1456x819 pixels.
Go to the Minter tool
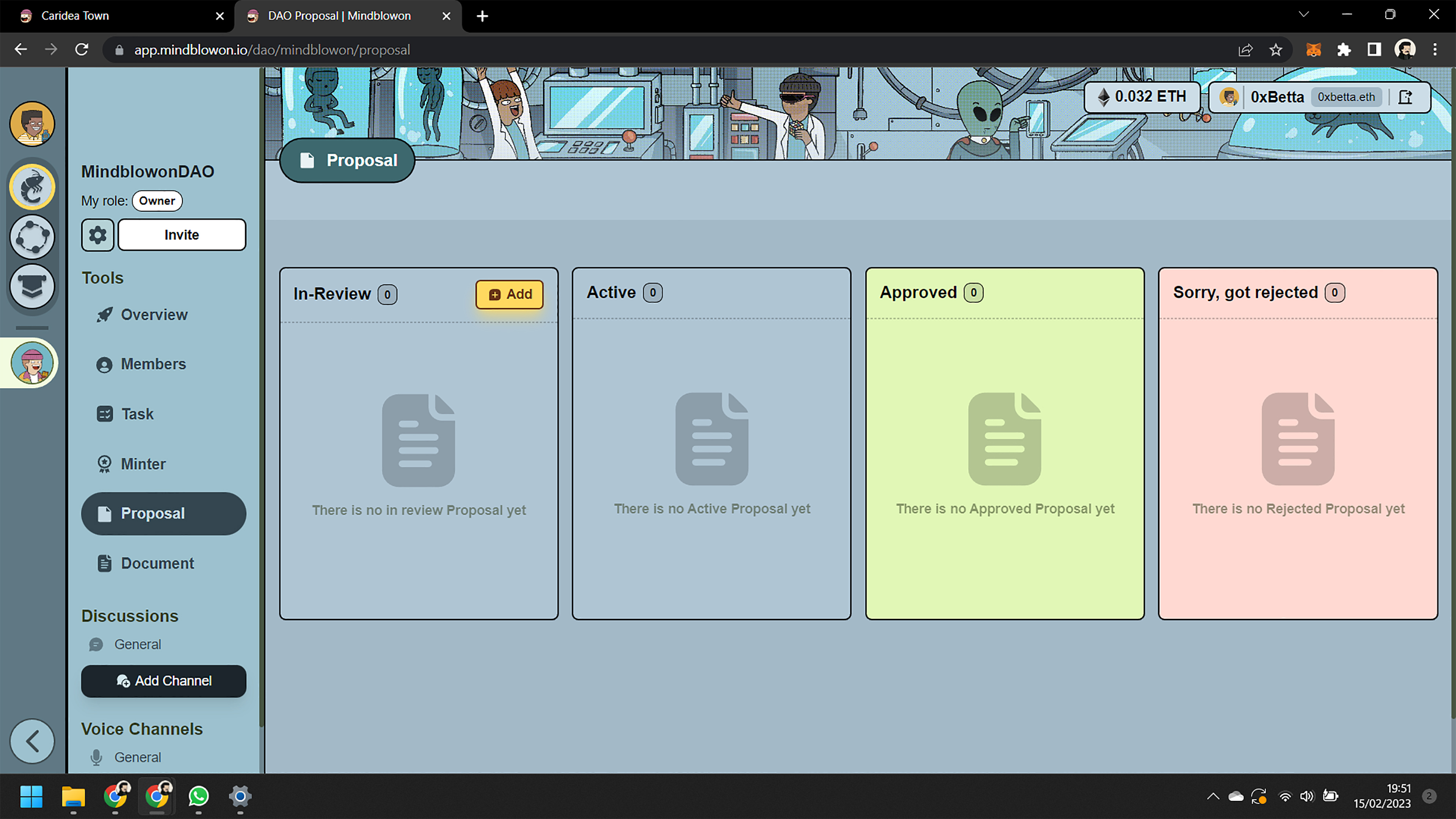click(x=143, y=464)
